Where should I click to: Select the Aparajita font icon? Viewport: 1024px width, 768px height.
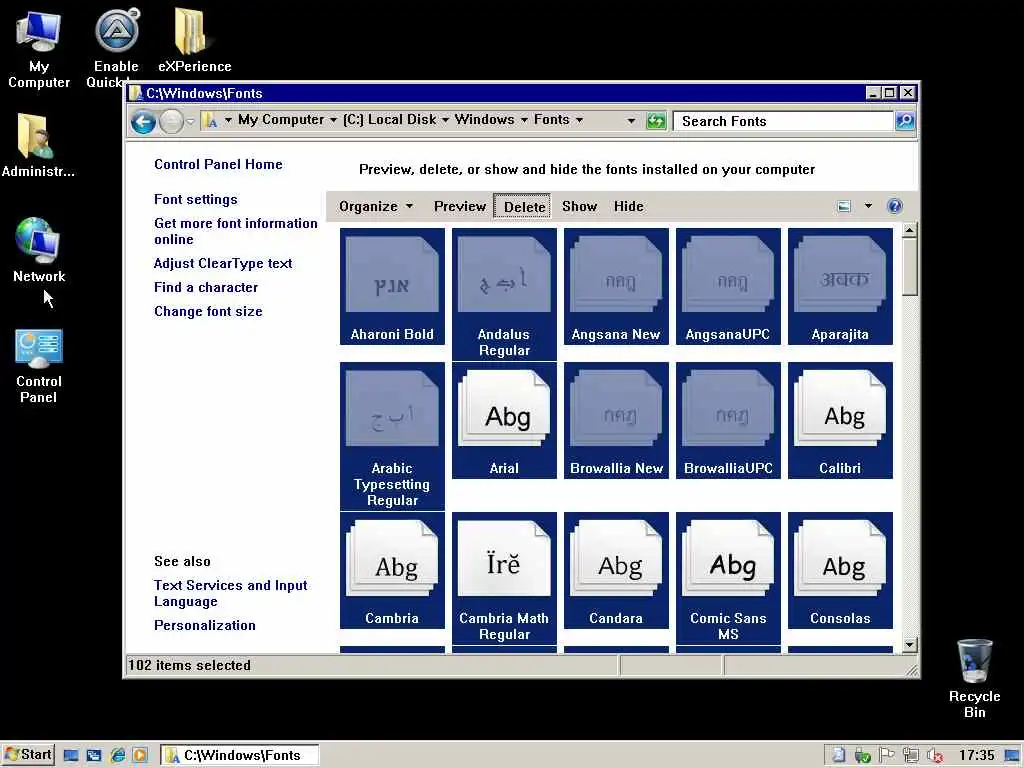840,286
